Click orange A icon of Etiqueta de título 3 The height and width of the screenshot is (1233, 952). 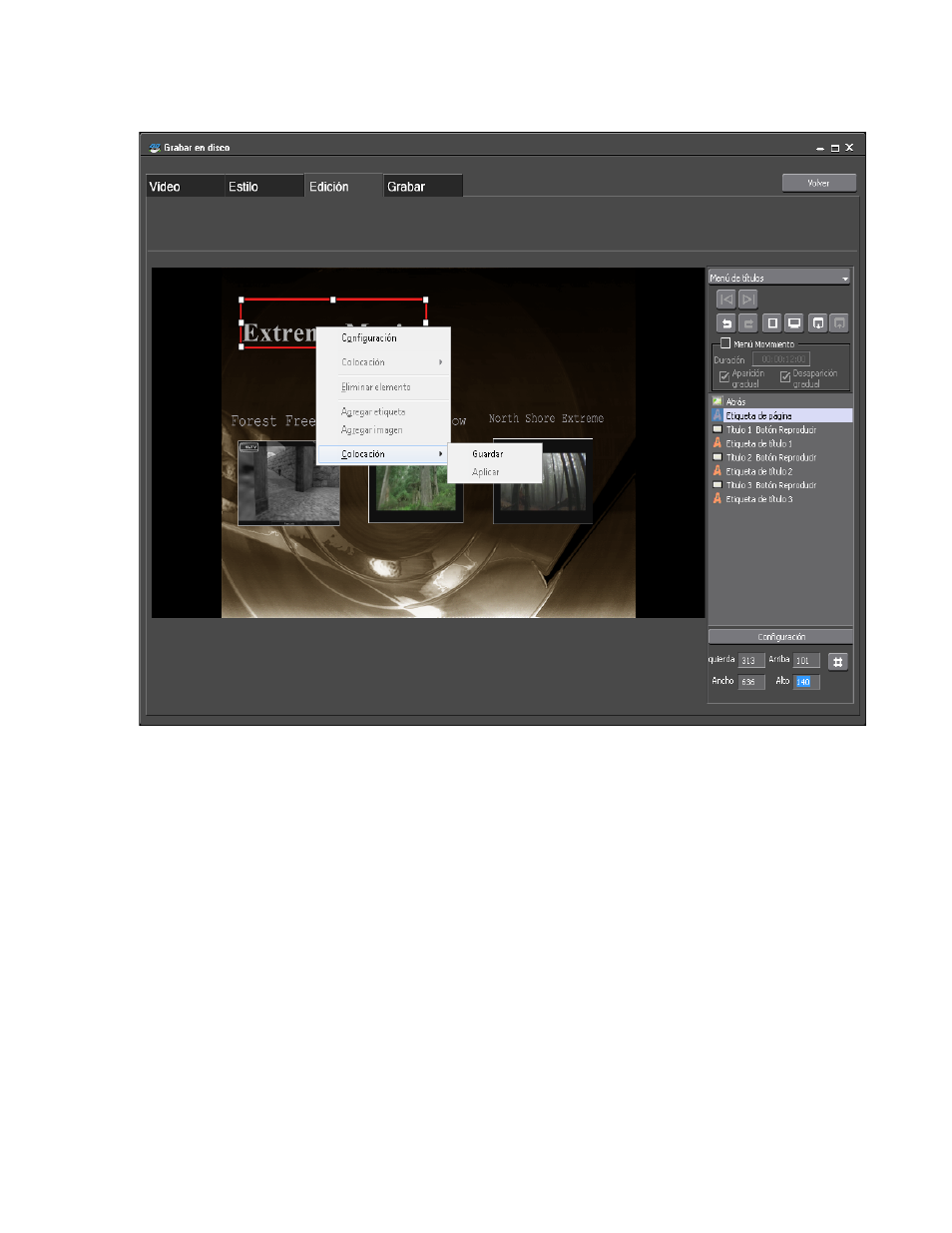click(x=716, y=498)
